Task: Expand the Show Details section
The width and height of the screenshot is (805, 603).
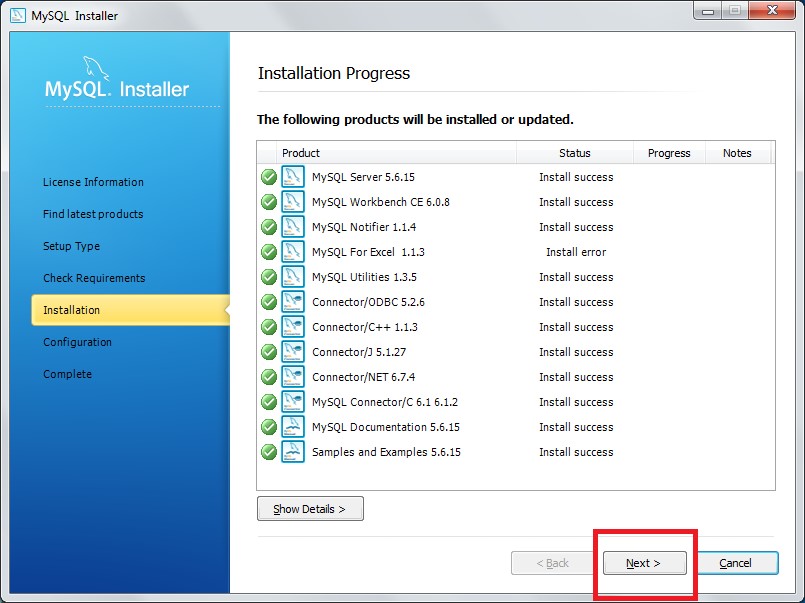Action: [x=310, y=509]
